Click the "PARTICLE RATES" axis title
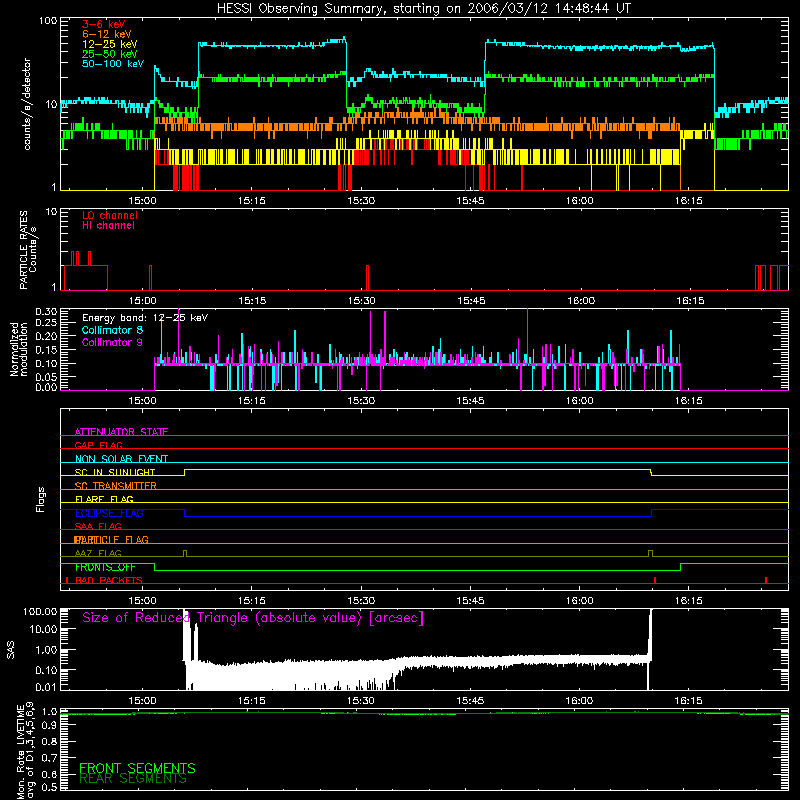This screenshot has height=800, width=800. pyautogui.click(x=23, y=250)
